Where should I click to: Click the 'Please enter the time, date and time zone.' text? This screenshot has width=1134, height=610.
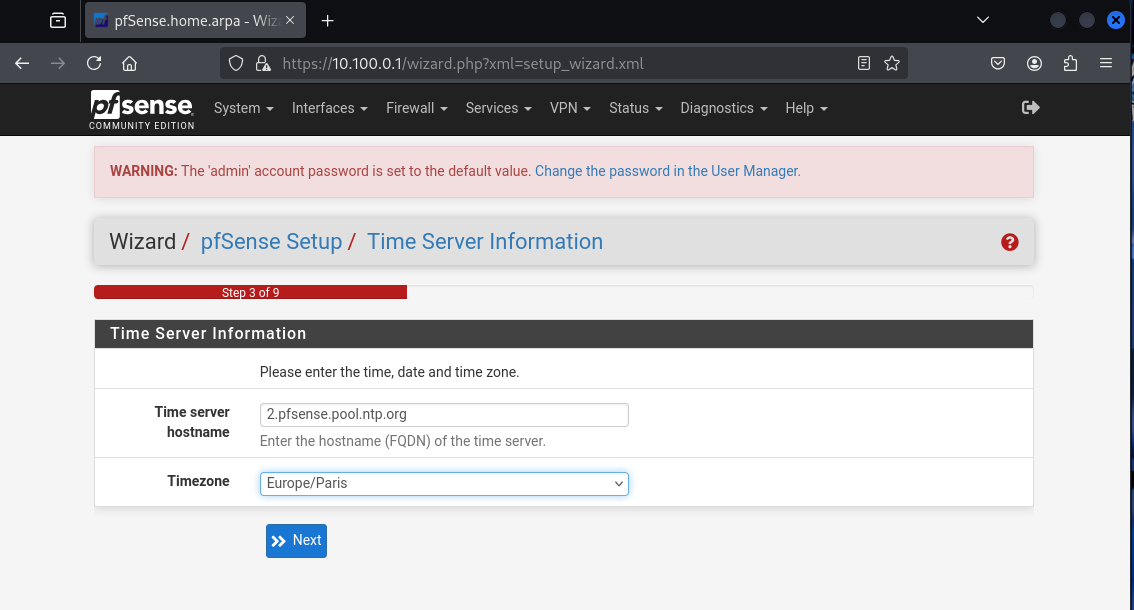[x=389, y=373]
